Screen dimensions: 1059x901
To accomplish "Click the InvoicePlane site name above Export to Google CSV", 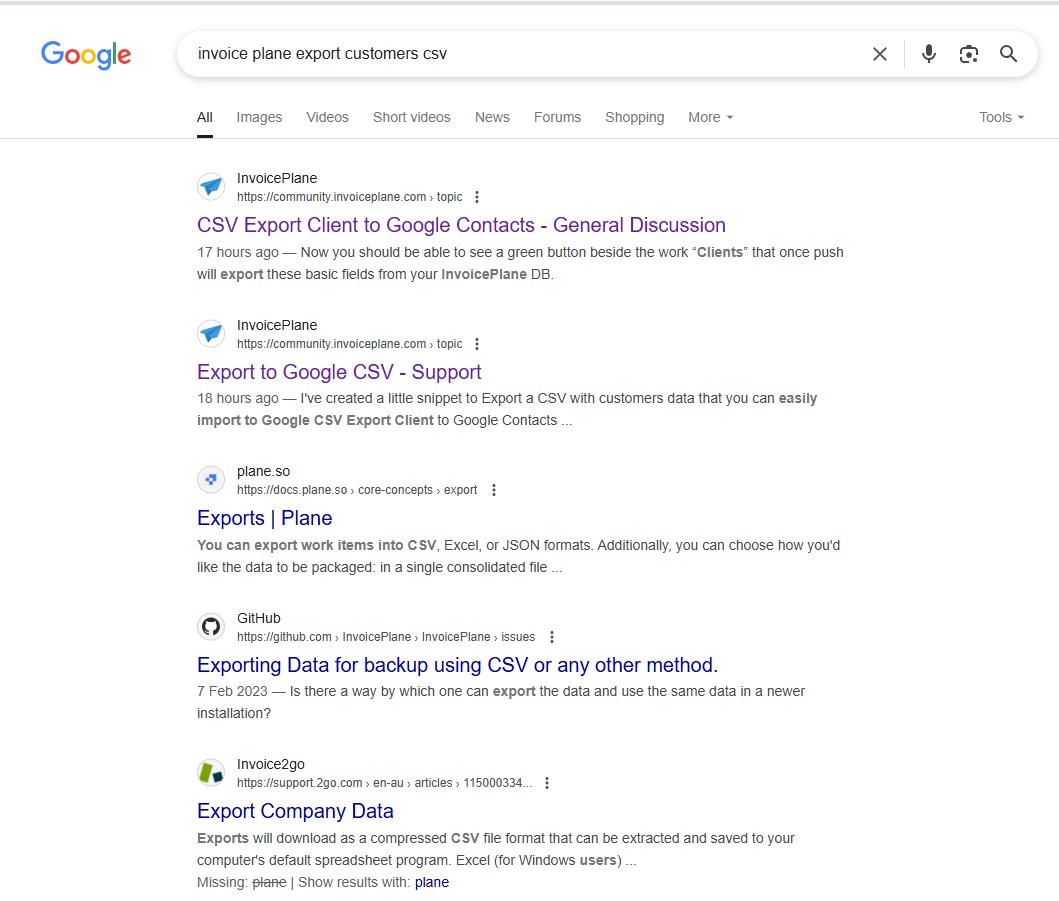I will click(277, 326).
